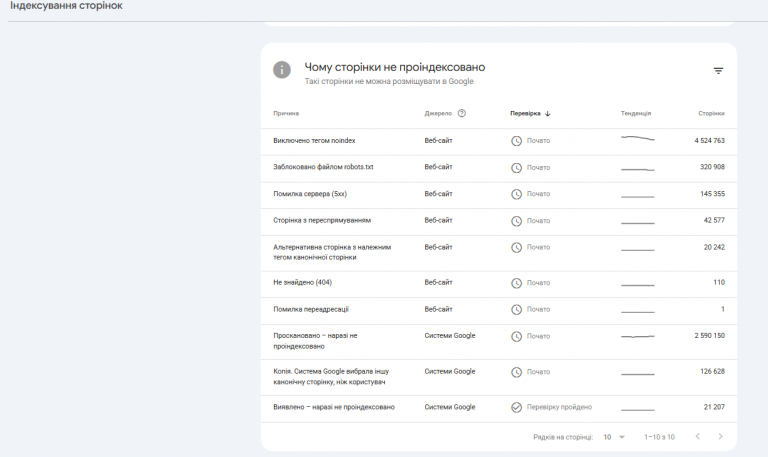
Task: Click clock status icon in robots.txt row
Action: tap(516, 168)
